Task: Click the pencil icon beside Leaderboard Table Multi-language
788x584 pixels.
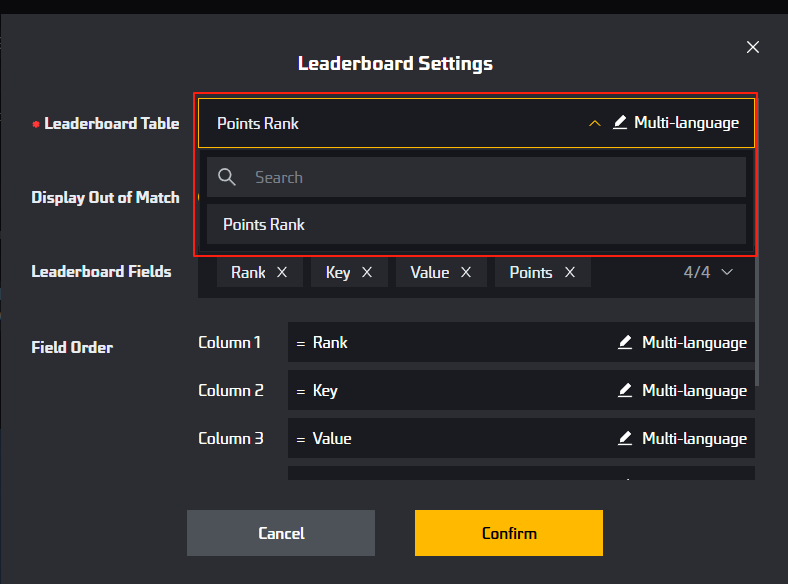Action: (620, 123)
